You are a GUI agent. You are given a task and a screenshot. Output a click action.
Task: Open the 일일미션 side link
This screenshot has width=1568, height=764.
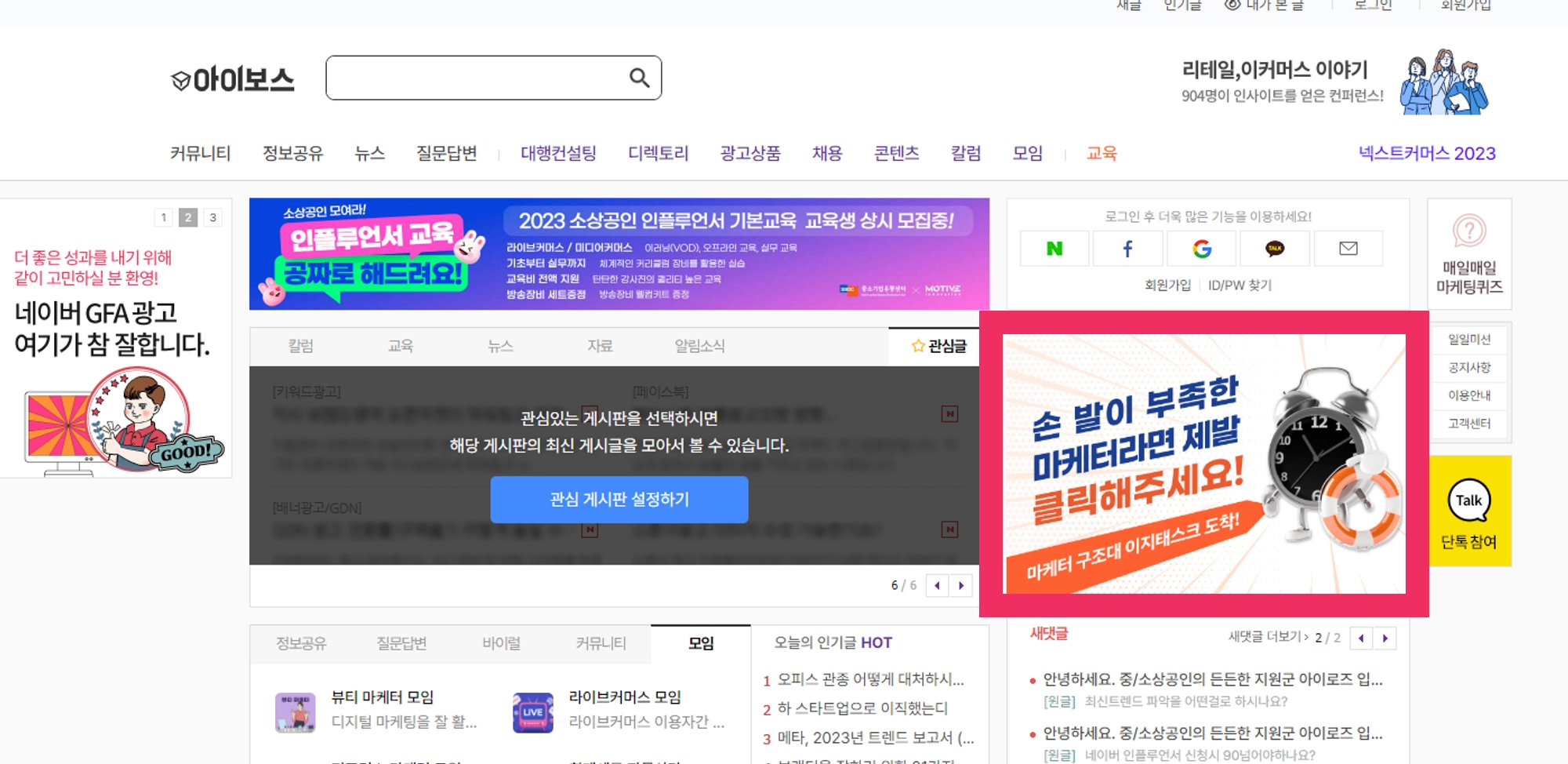coord(1469,340)
